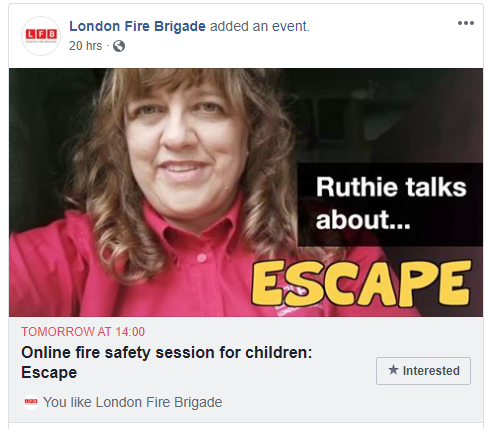Open the post options three-dot menu
488x429 pixels.
466,23
